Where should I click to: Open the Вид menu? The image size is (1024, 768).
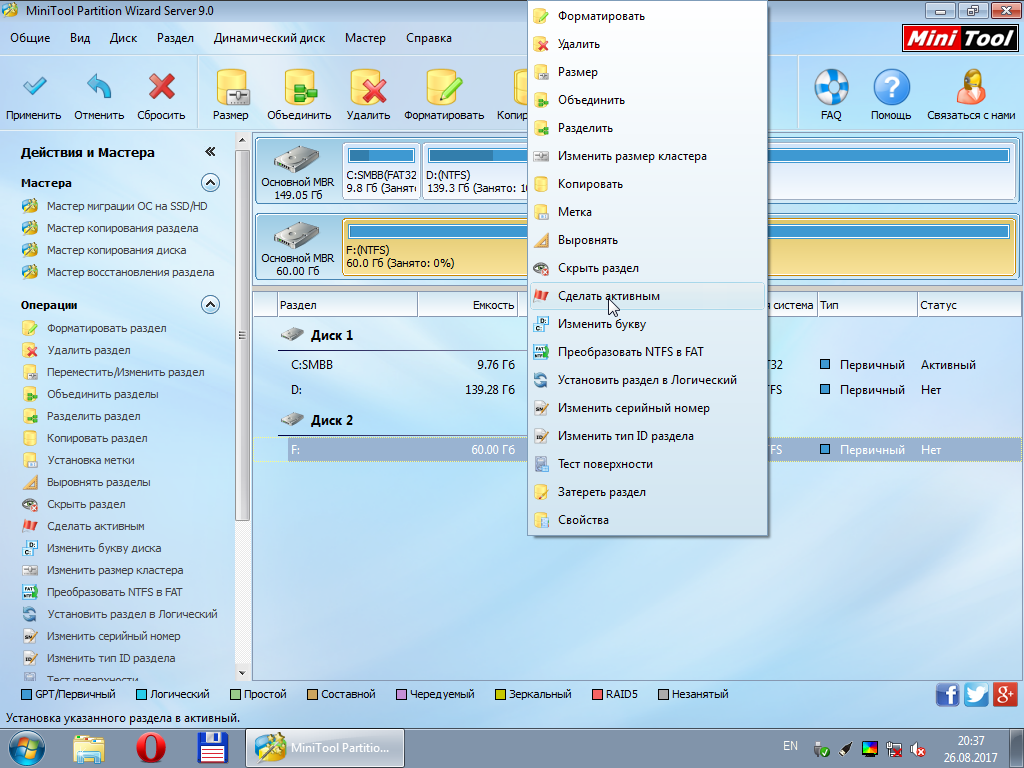[80, 38]
